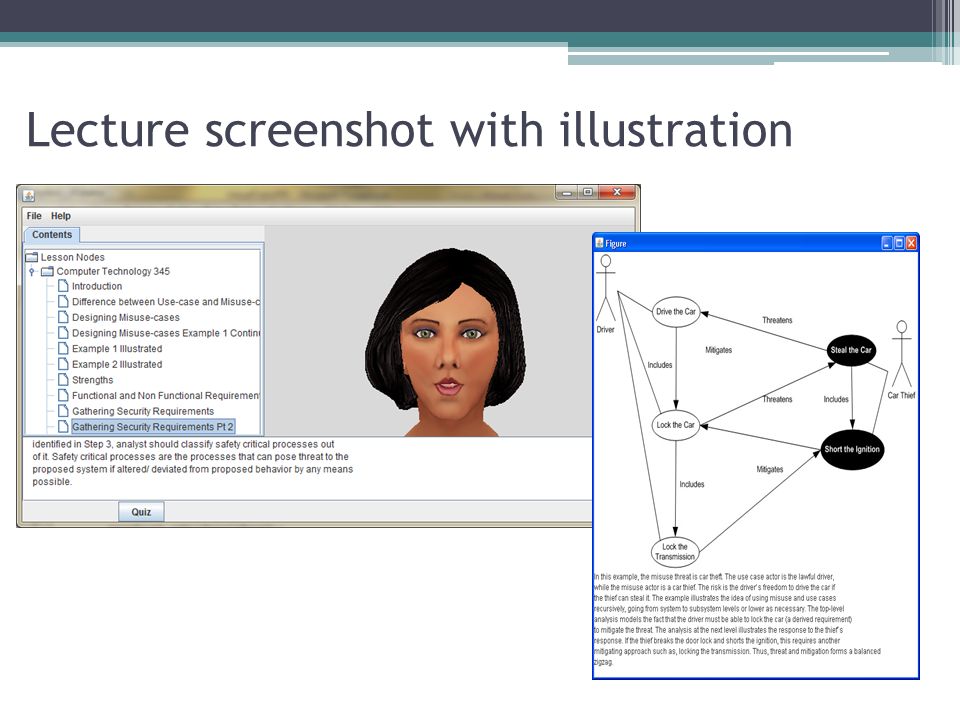Viewport: 960px width, 720px height.
Task: Click the Example 2 Illustrated document icon
Action: (63, 364)
